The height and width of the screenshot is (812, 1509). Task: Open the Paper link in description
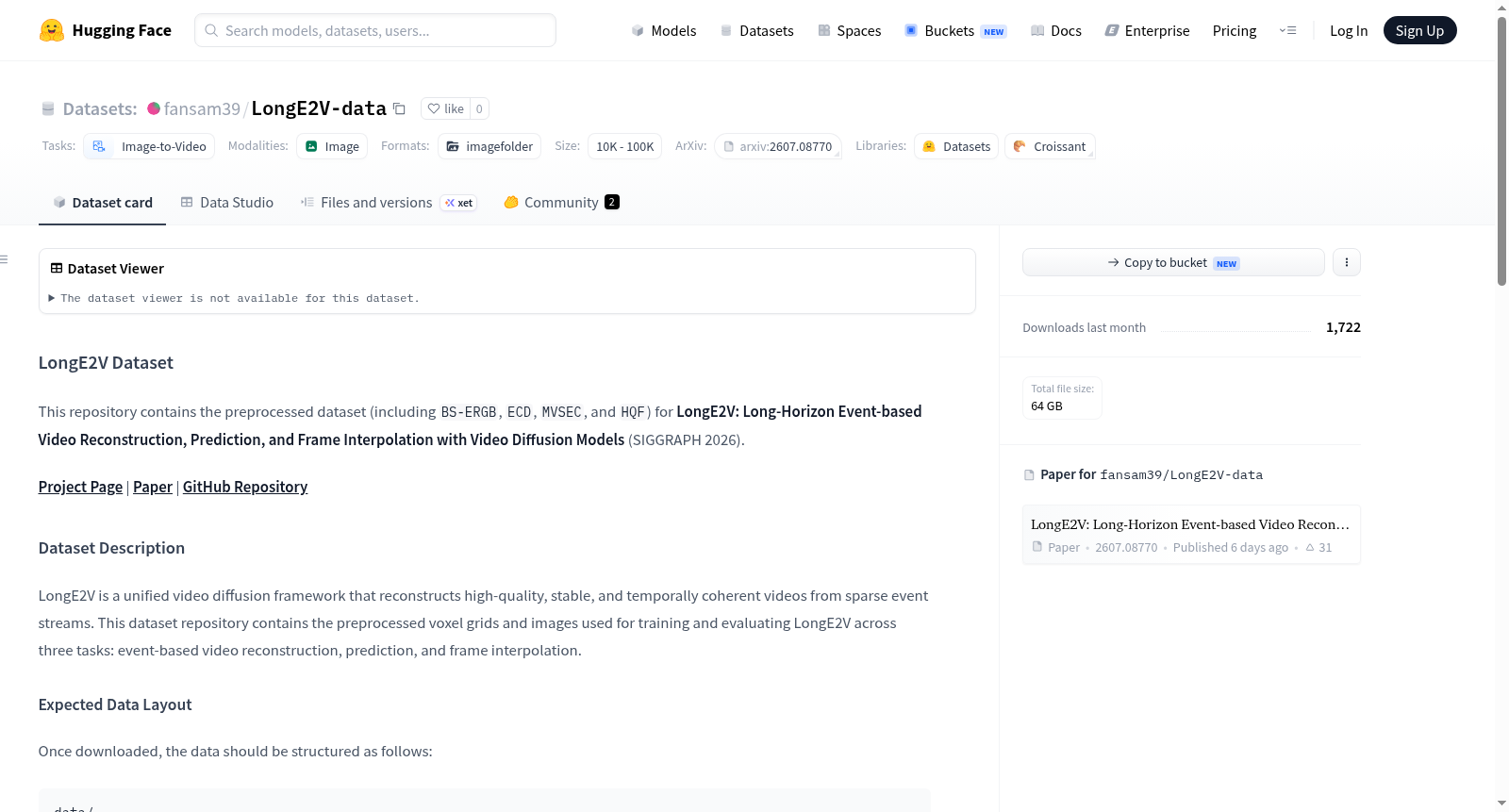click(153, 487)
